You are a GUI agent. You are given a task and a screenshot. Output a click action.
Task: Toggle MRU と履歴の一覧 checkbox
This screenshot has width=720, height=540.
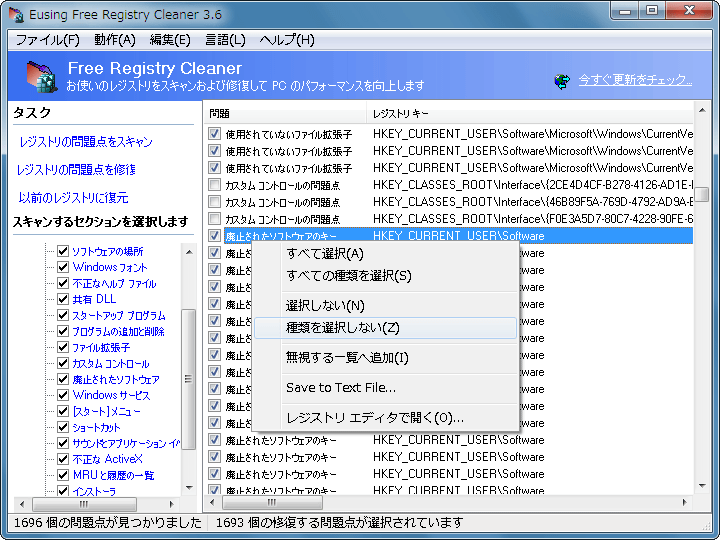pos(63,475)
